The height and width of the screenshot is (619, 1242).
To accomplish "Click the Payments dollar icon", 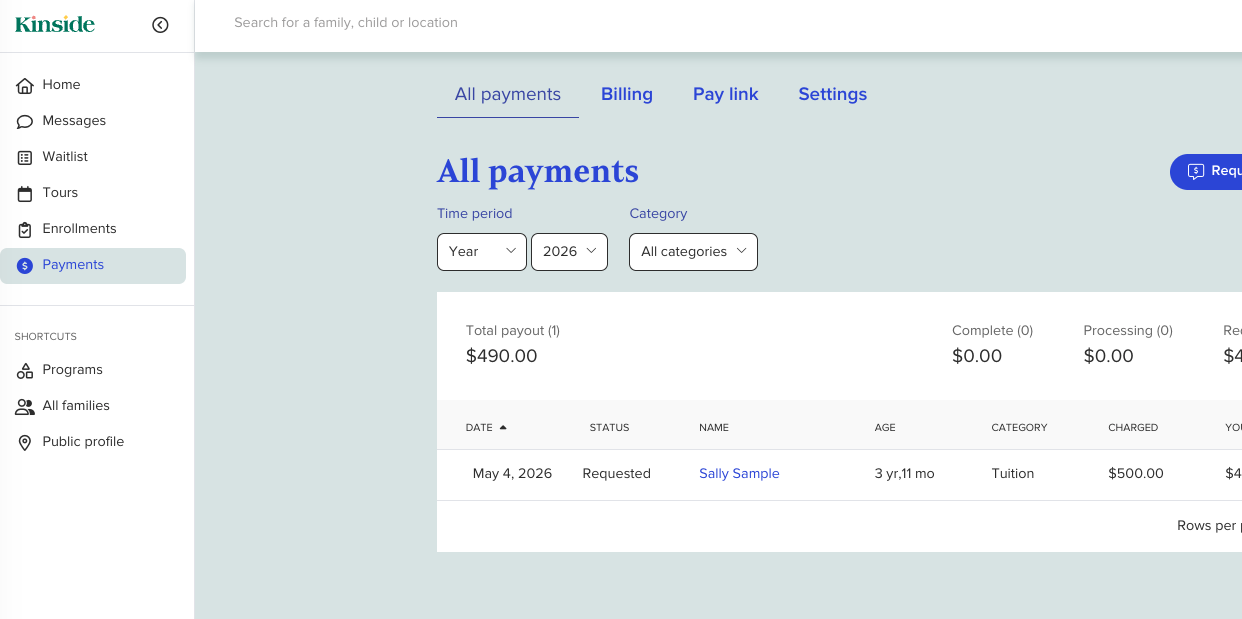I will [x=25, y=265].
